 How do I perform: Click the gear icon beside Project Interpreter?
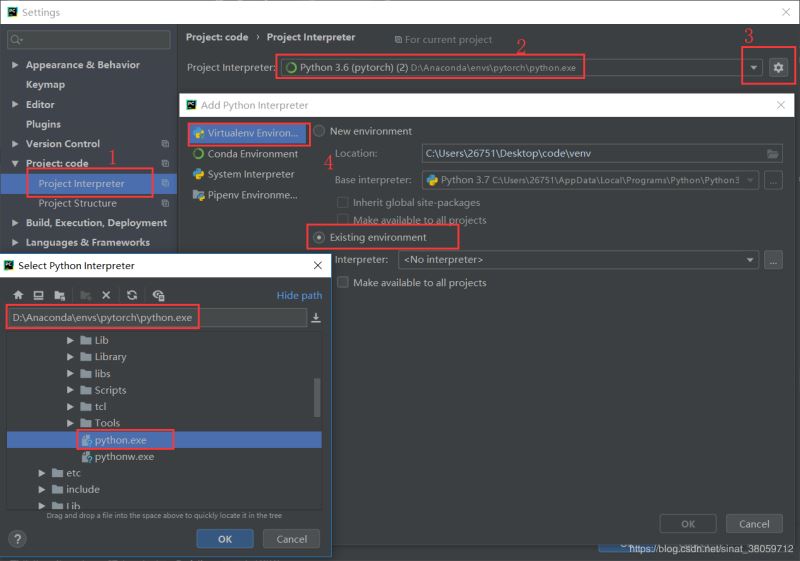tap(778, 67)
